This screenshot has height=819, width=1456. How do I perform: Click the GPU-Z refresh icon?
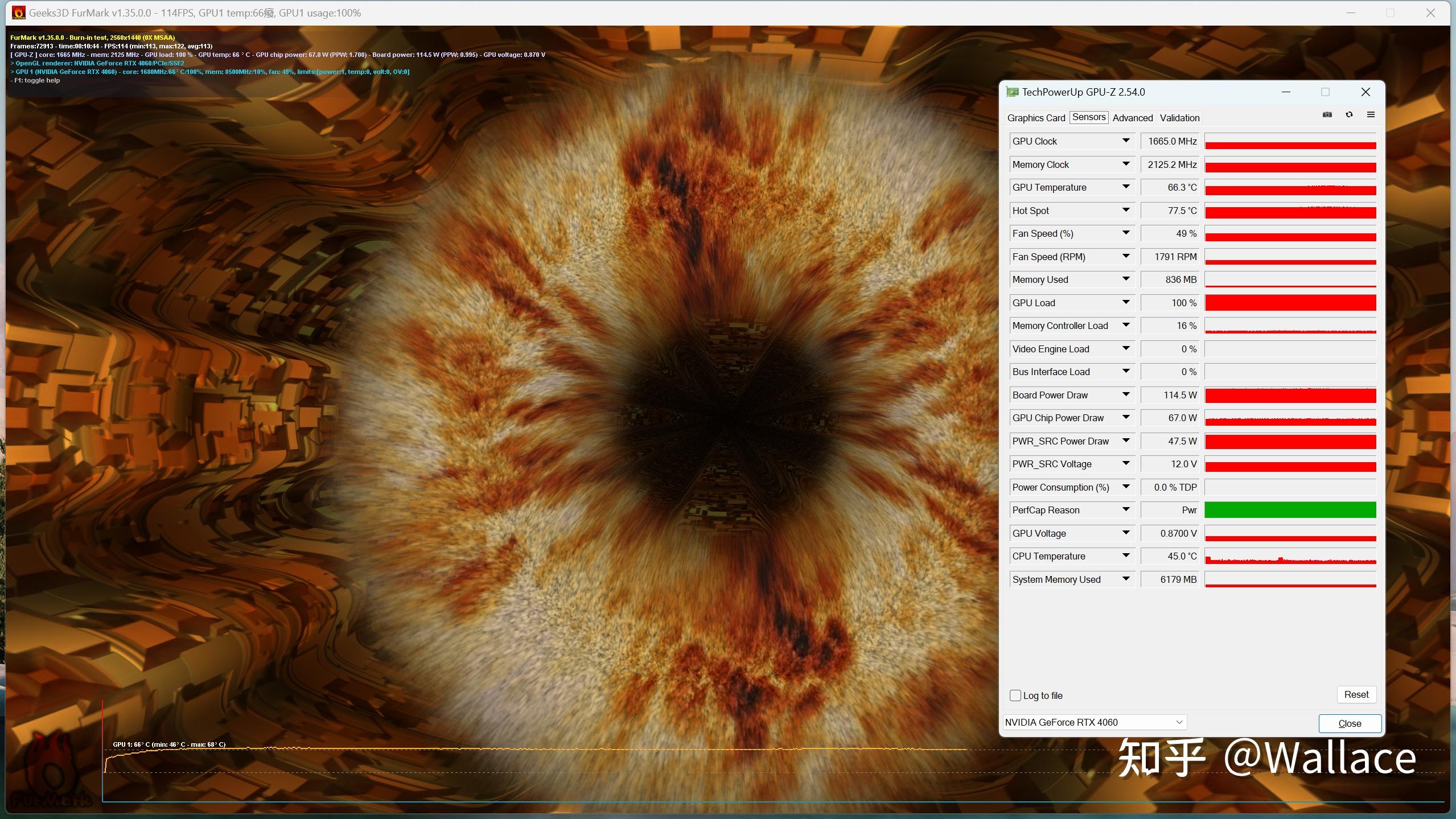tap(1349, 114)
